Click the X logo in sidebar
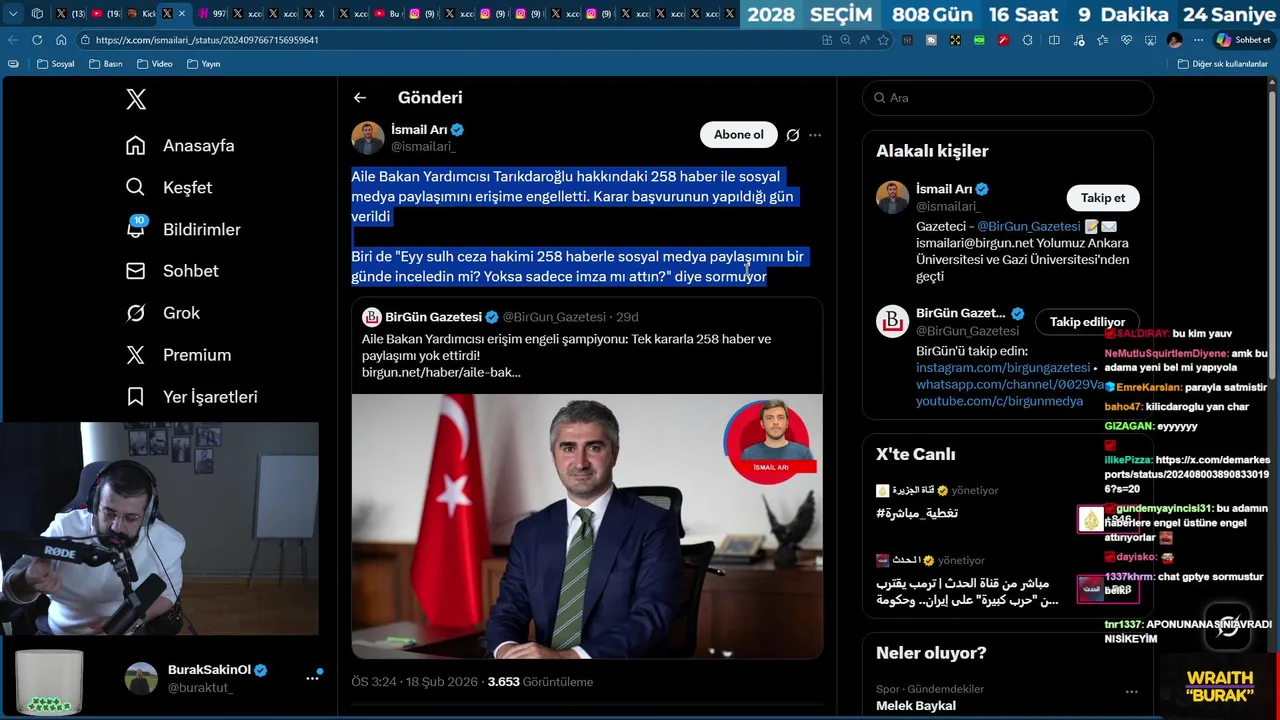This screenshot has height=720, width=1280. coord(136,99)
